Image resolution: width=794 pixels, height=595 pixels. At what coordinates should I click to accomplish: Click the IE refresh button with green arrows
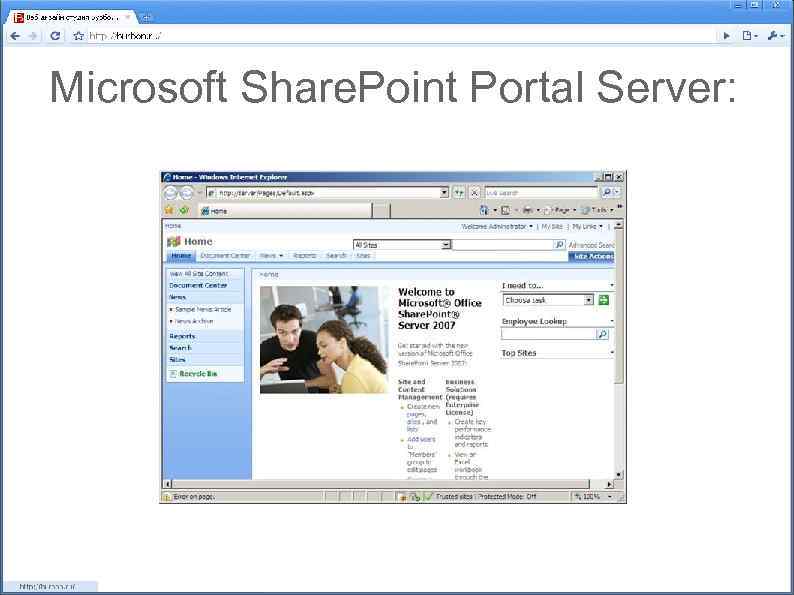459,193
